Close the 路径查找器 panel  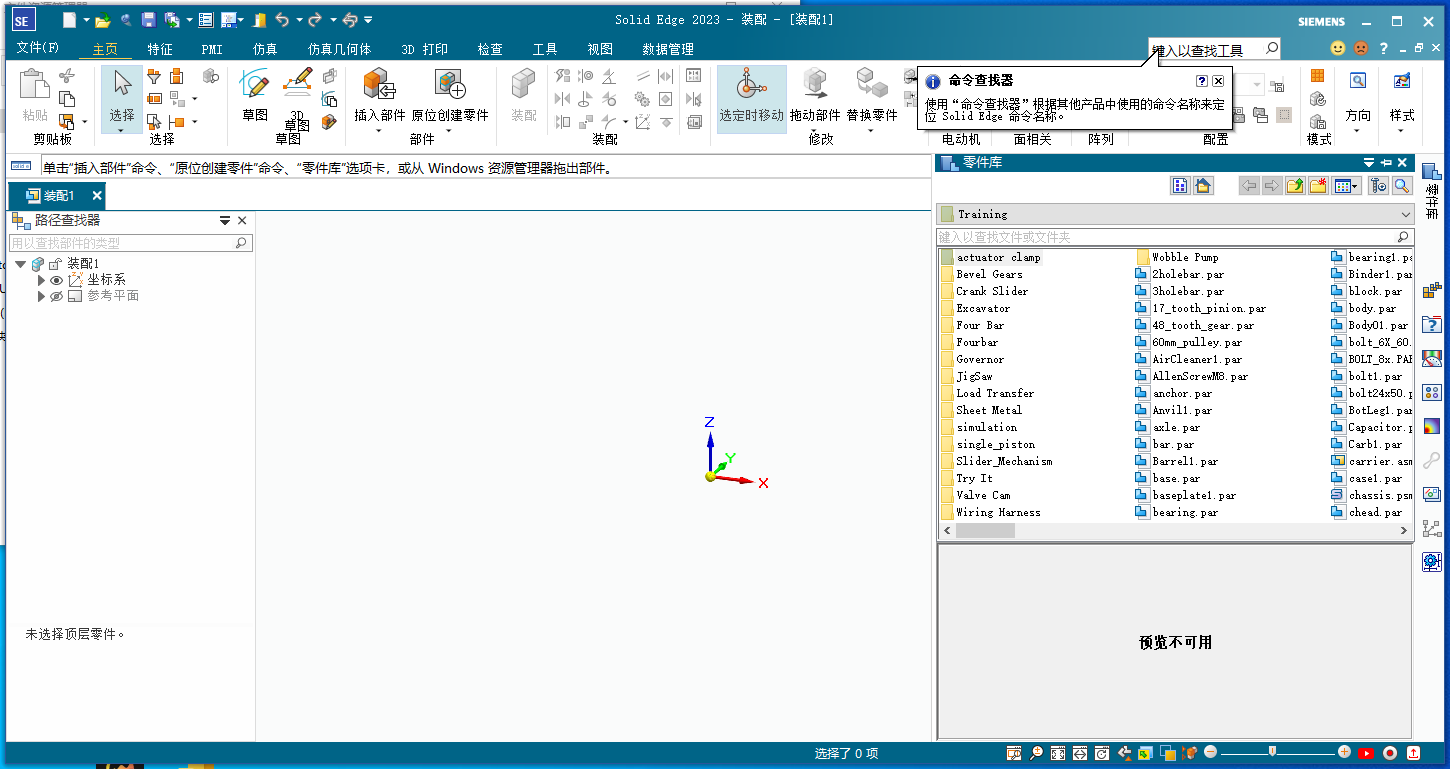click(242, 221)
